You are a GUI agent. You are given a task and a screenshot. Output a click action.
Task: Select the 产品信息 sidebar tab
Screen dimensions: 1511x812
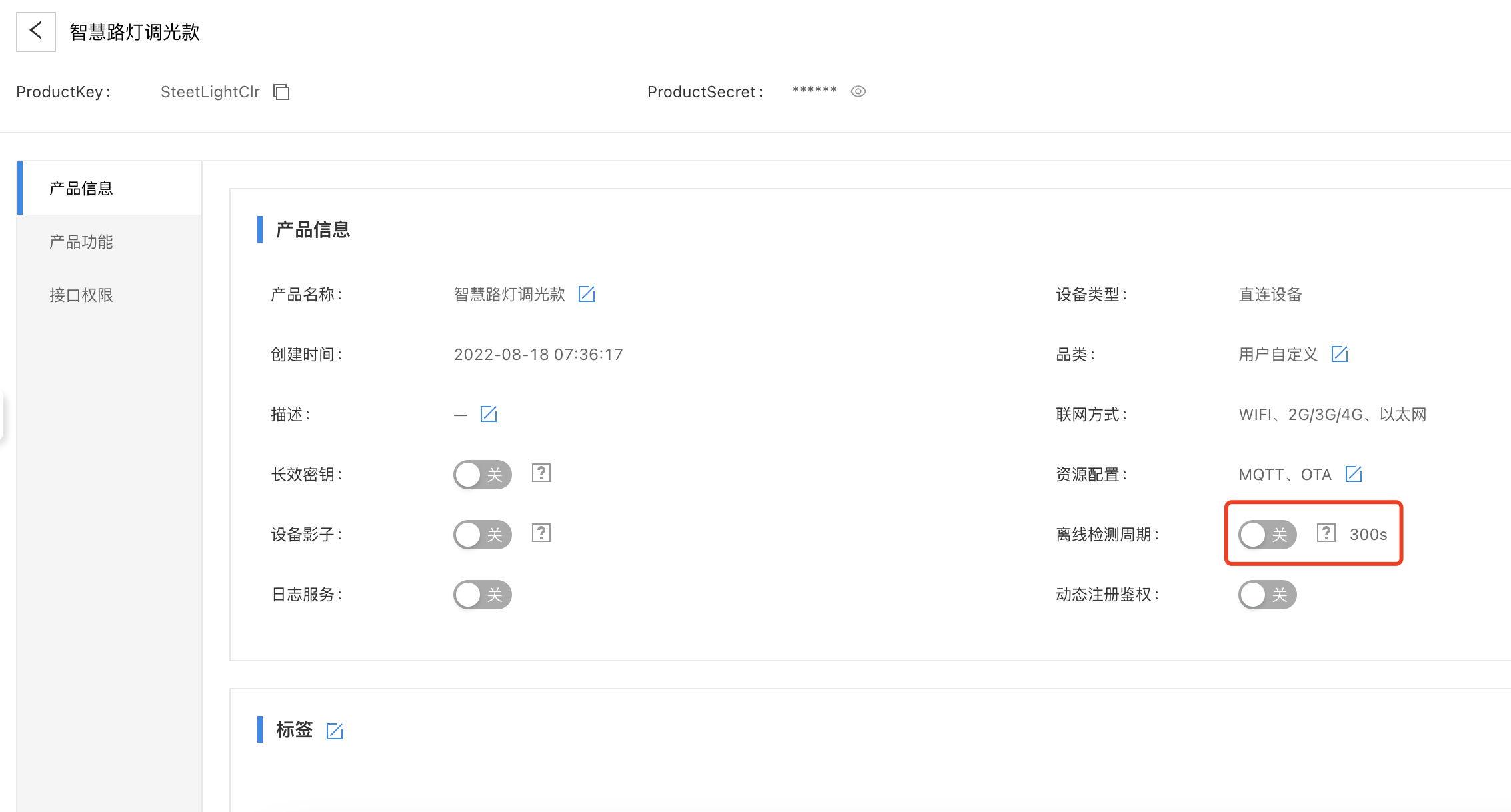pos(109,188)
